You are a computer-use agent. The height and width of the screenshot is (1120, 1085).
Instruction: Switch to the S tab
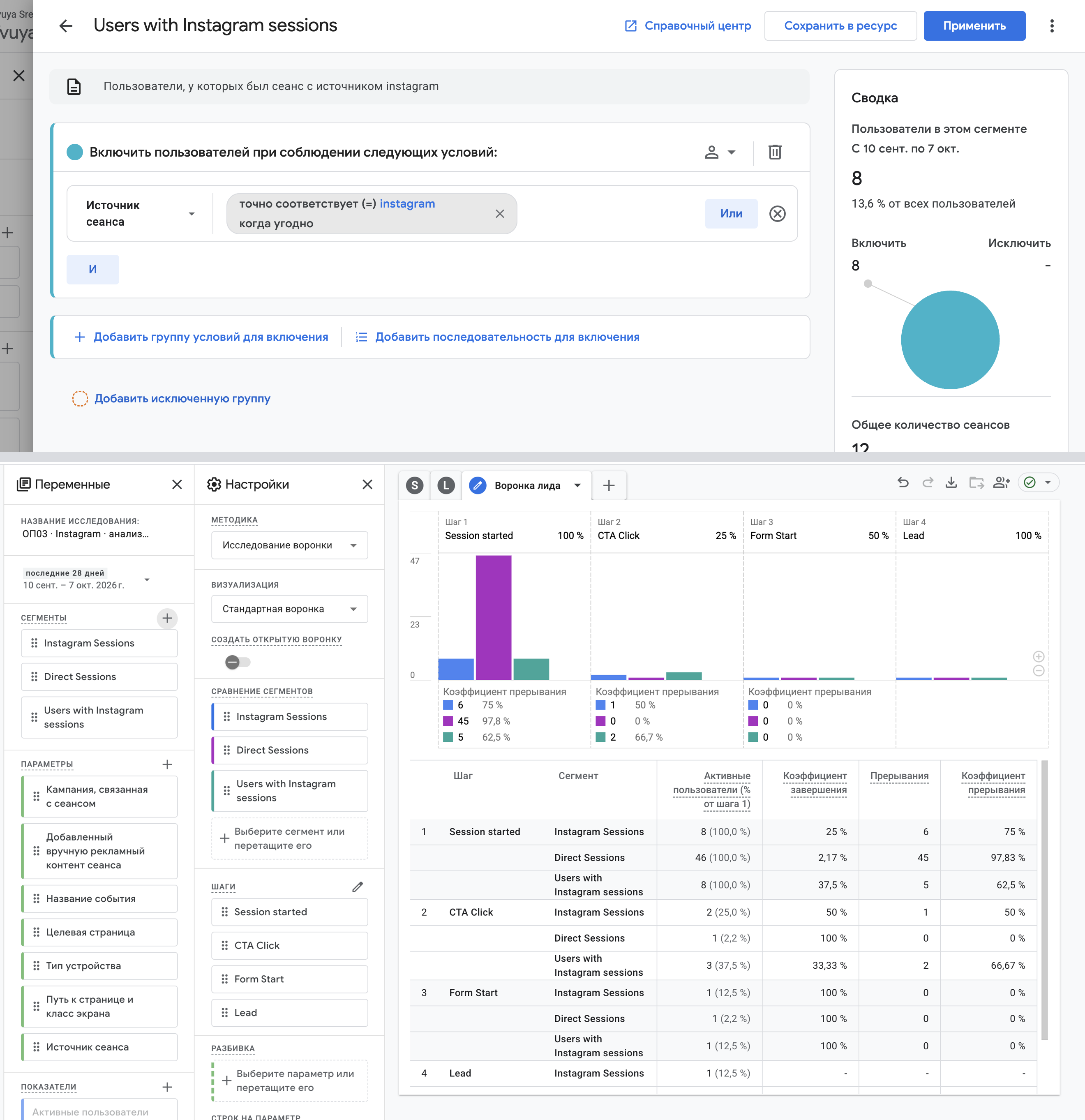[415, 486]
